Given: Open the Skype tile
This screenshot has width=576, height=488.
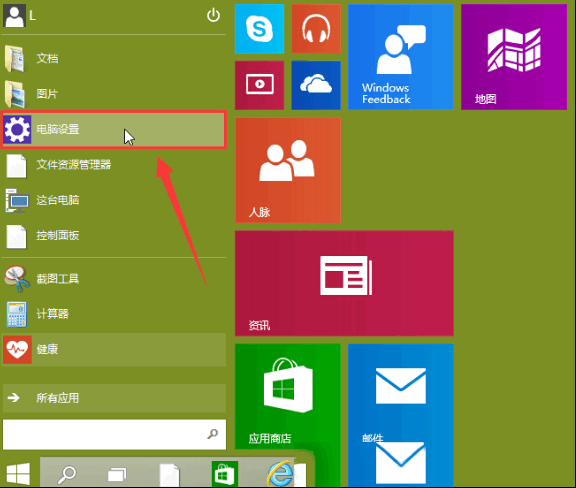Looking at the screenshot, I should pos(259,29).
